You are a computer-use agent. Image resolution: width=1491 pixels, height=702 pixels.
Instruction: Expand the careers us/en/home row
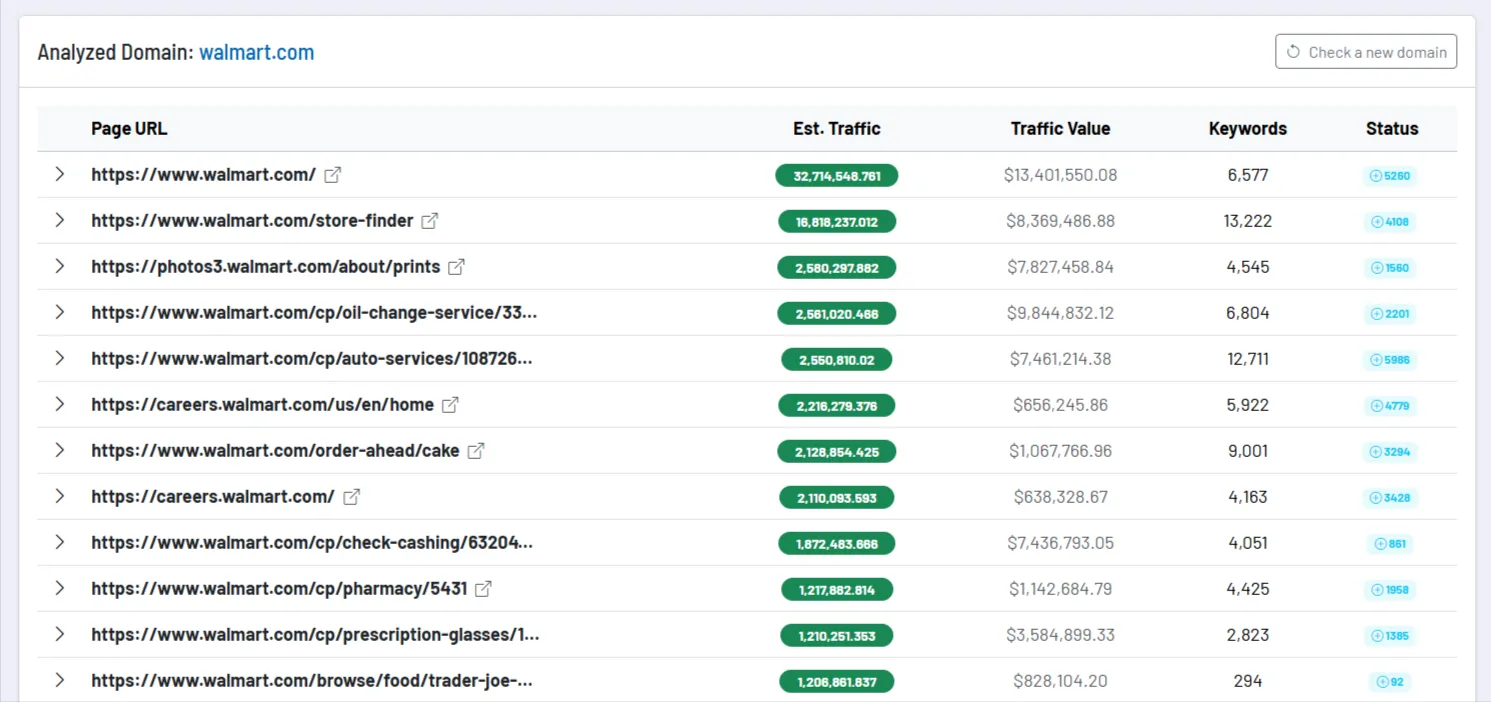(x=60, y=404)
